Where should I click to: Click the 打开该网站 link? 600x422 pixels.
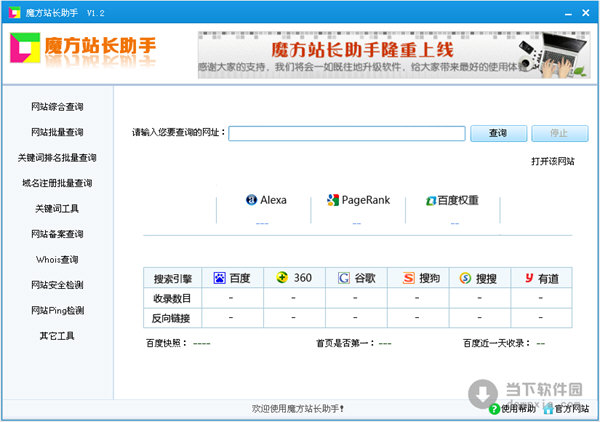(553, 161)
